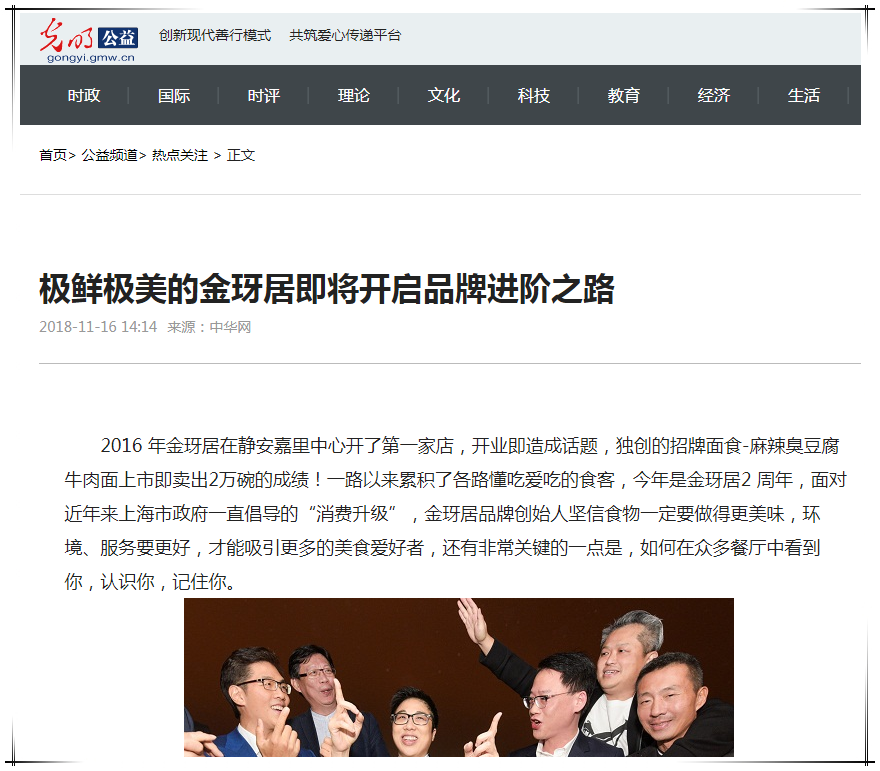Go to the 生活 section

coord(804,95)
